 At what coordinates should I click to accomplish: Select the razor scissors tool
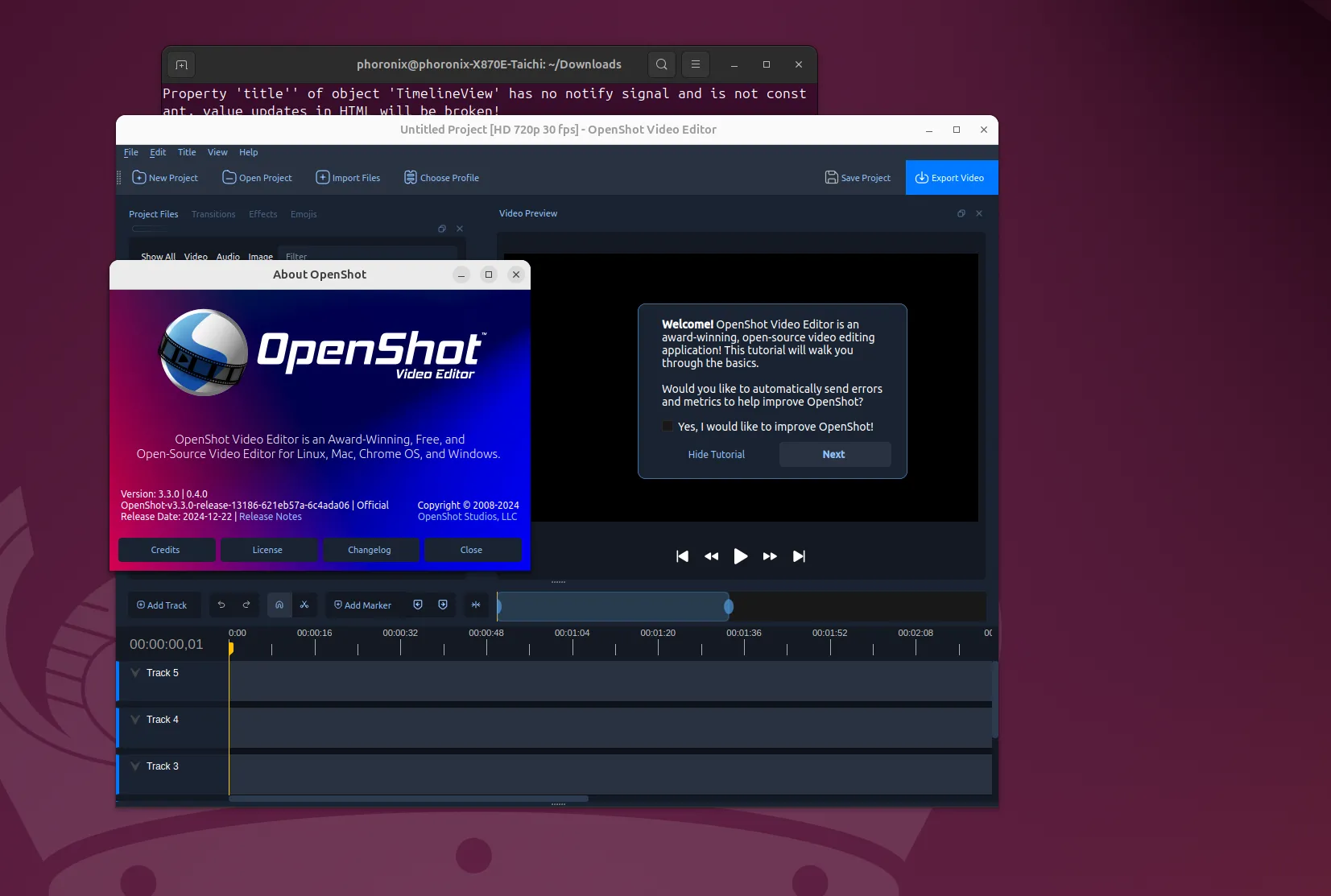[304, 605]
